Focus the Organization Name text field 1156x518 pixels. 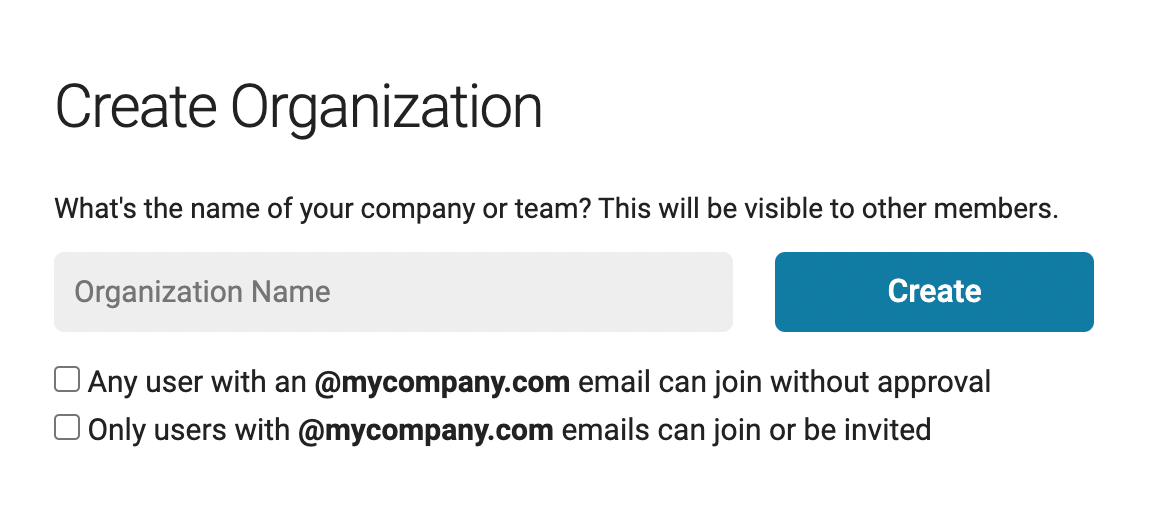[x=393, y=292]
